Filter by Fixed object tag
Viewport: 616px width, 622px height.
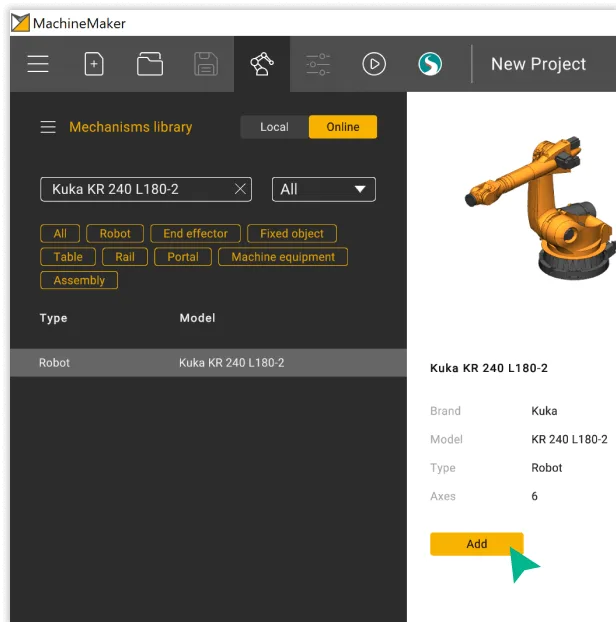[292, 233]
